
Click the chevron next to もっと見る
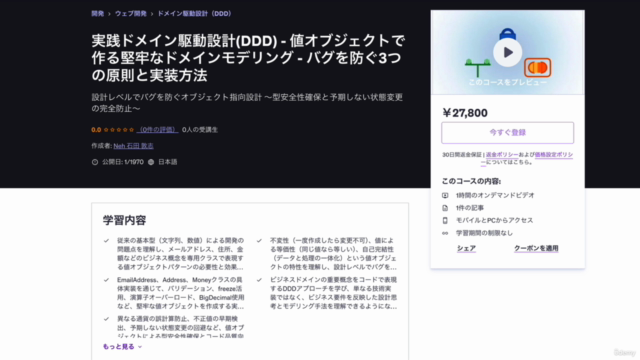(140, 347)
